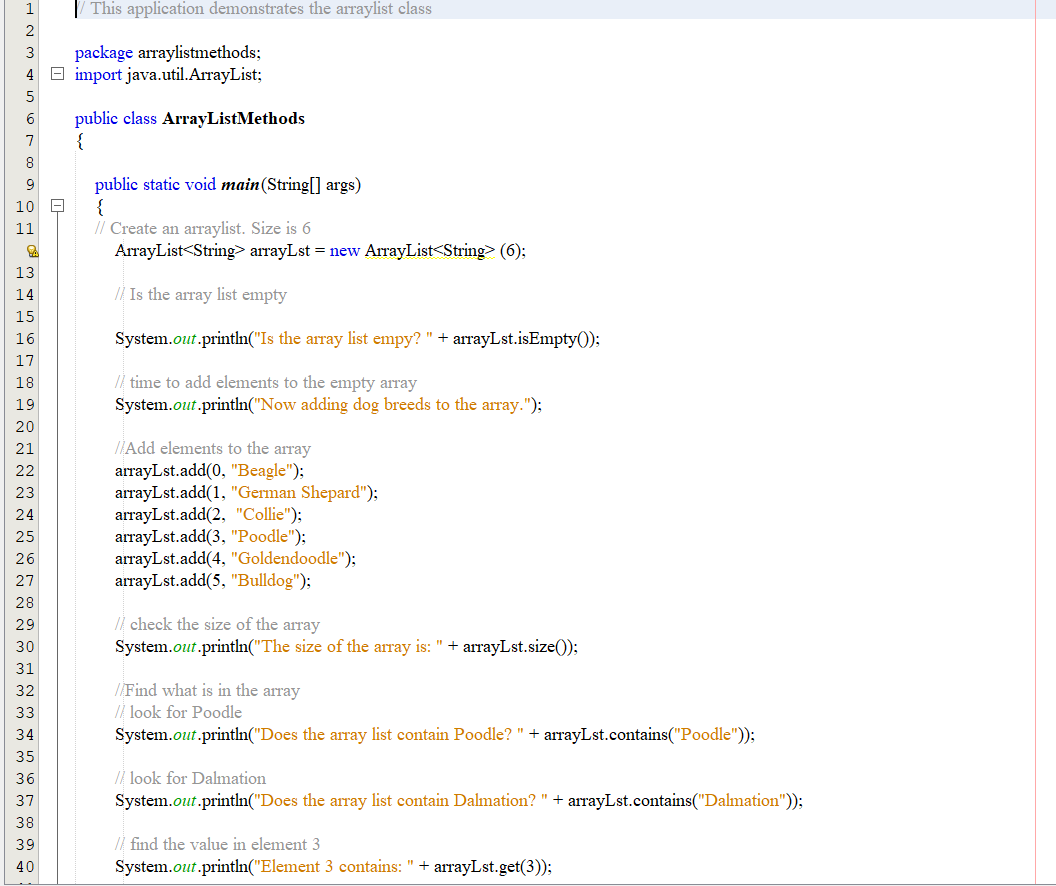Collapse the main method fold marker on line 10
Image resolution: width=1056 pixels, height=886 pixels.
(58, 206)
